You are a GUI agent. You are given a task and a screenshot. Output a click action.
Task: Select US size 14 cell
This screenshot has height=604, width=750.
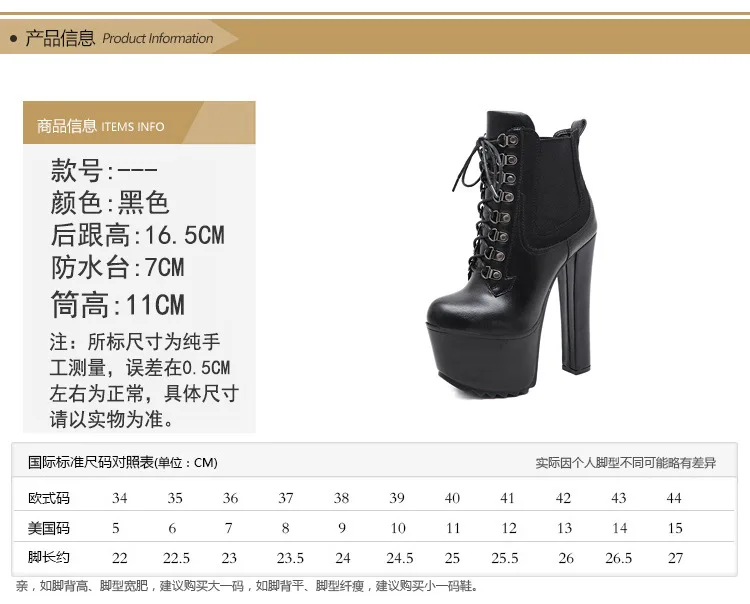(619, 528)
